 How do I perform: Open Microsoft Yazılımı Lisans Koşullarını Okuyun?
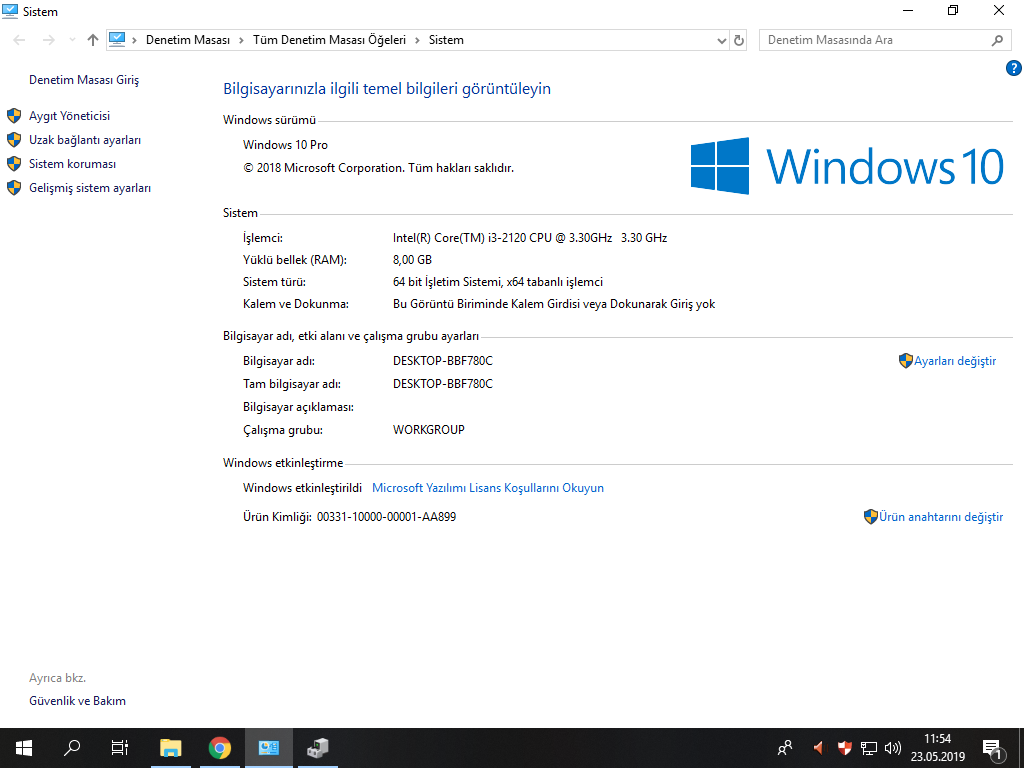coord(488,488)
